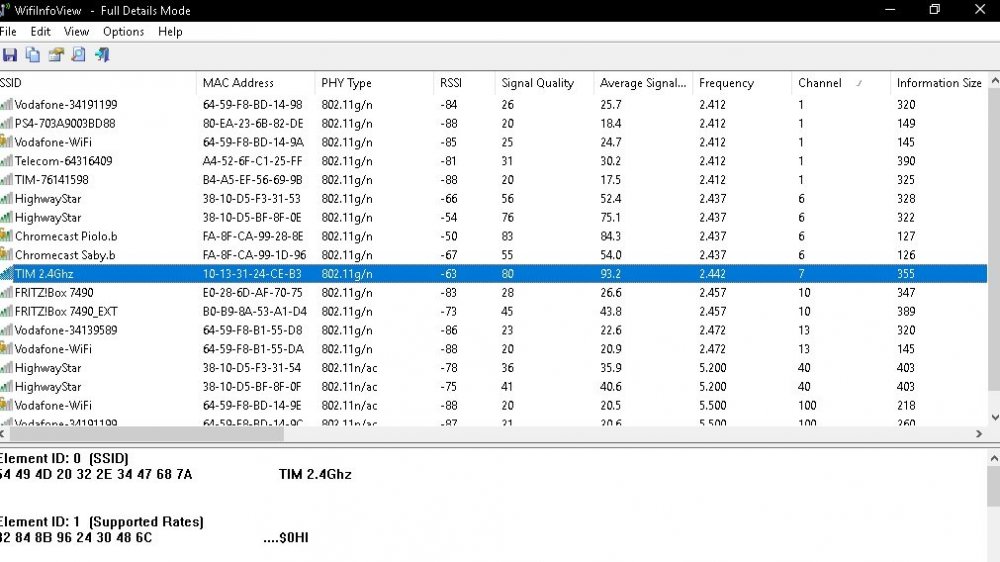This screenshot has height=562, width=1000.
Task: Select the Chromecast Saby.b network
Action: pos(494,255)
